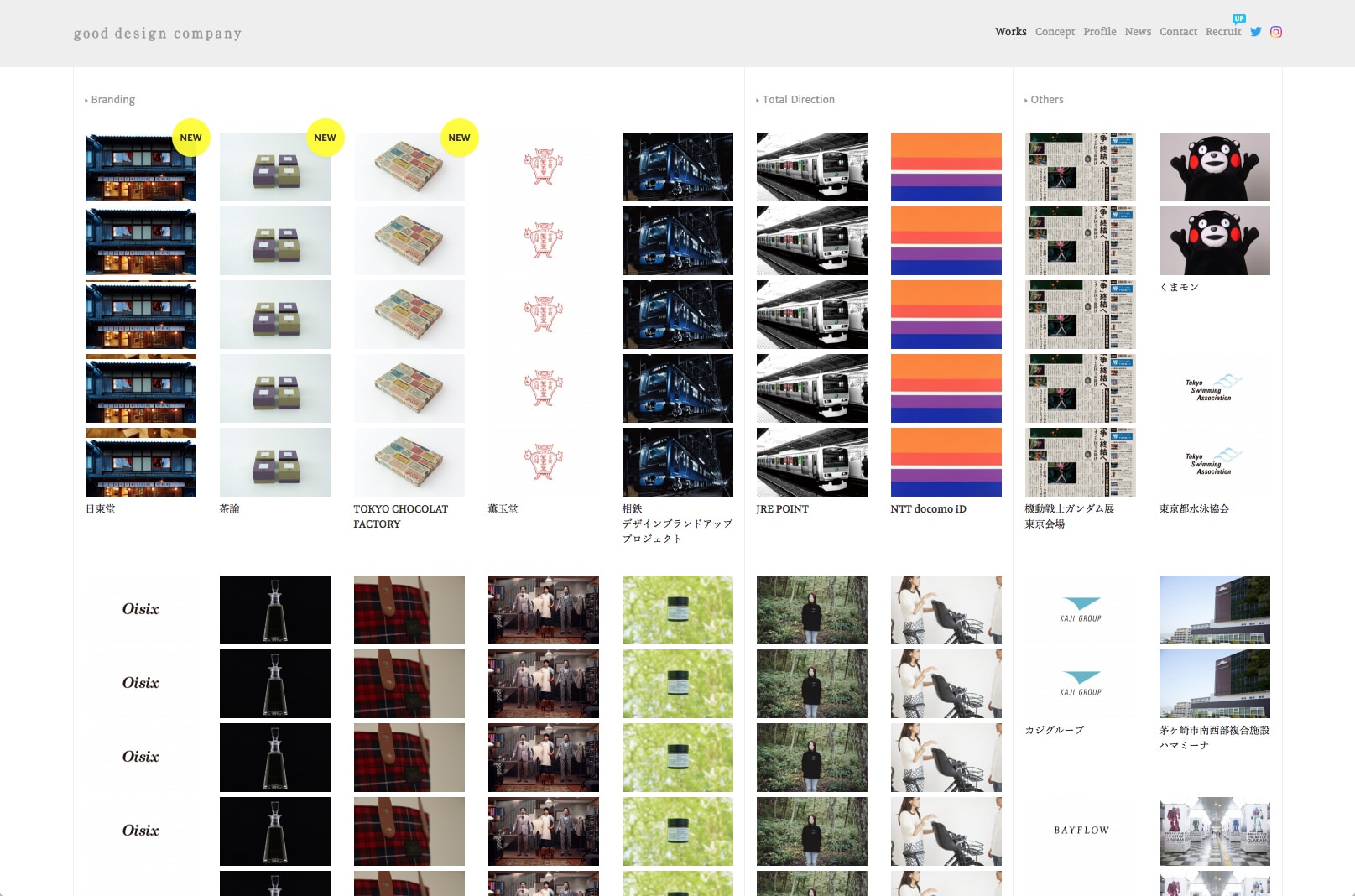Select the Total Direction category heading
This screenshot has height=896, width=1355.
pyautogui.click(x=798, y=100)
